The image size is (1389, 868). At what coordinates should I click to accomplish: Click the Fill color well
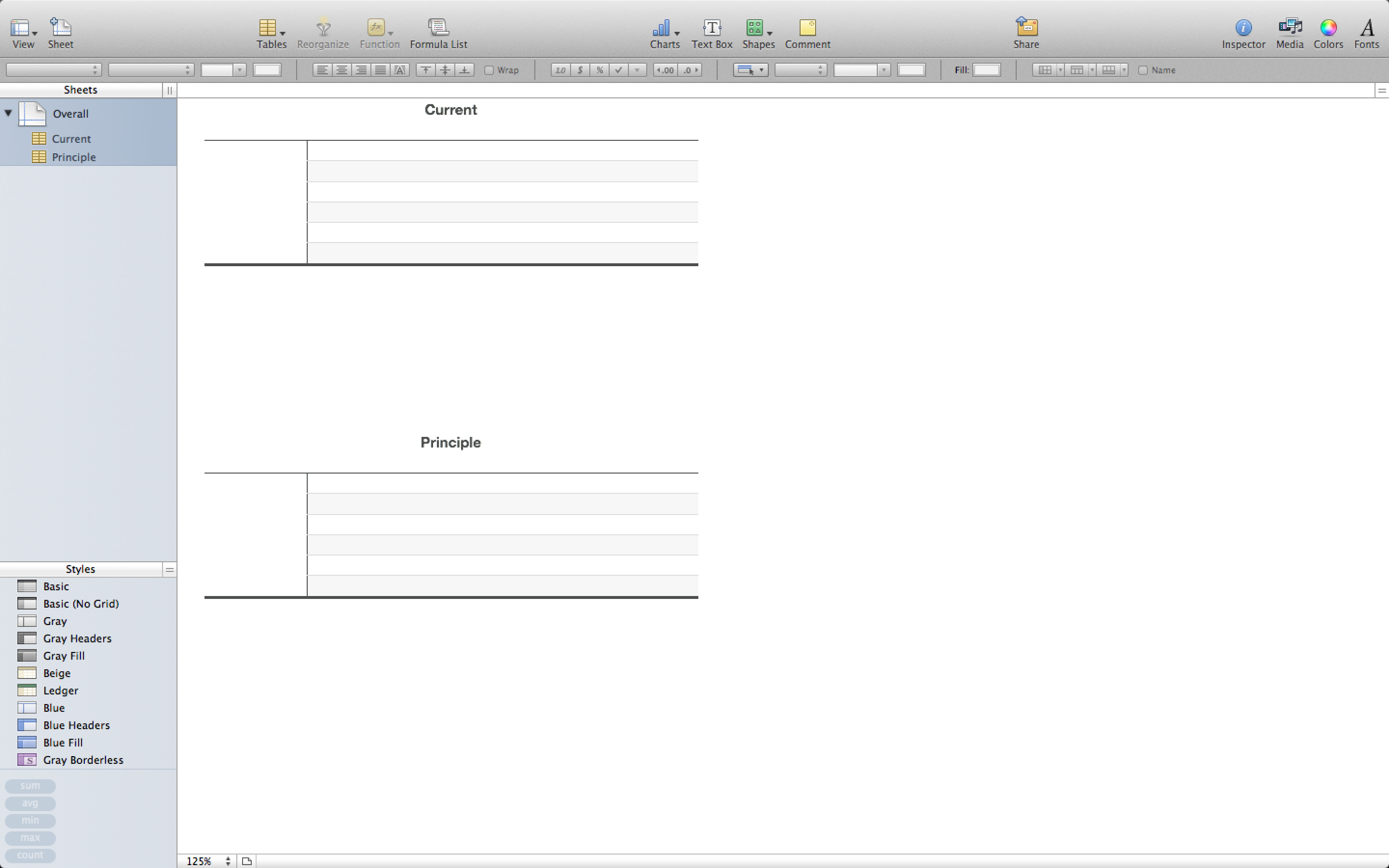click(x=986, y=70)
